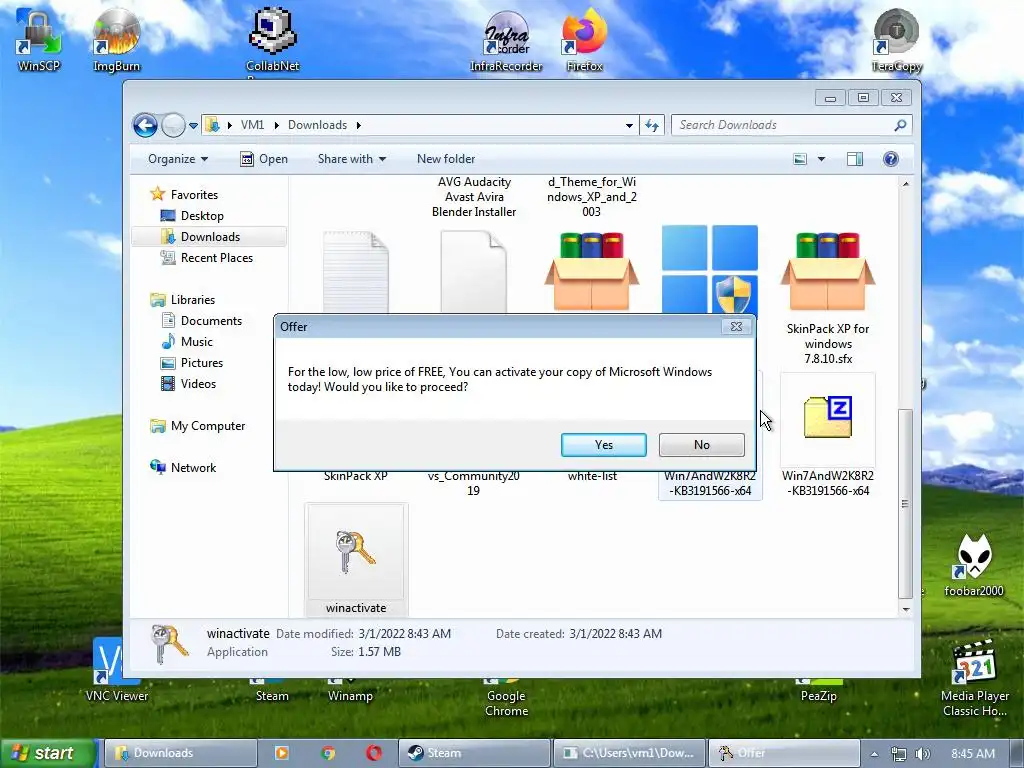The image size is (1024, 768).
Task: Click Open in the Explorer toolbar
Action: point(264,159)
